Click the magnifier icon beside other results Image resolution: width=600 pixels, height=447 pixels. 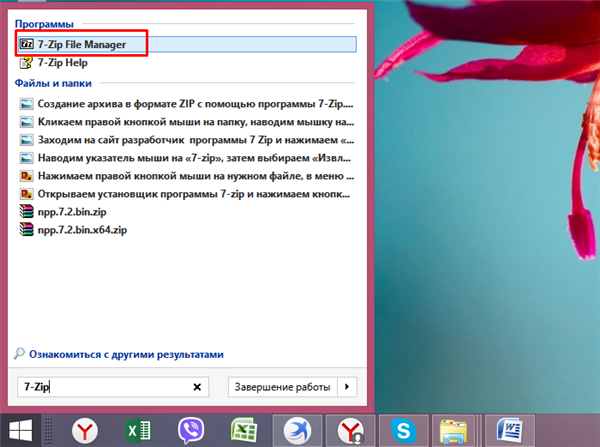[19, 353]
